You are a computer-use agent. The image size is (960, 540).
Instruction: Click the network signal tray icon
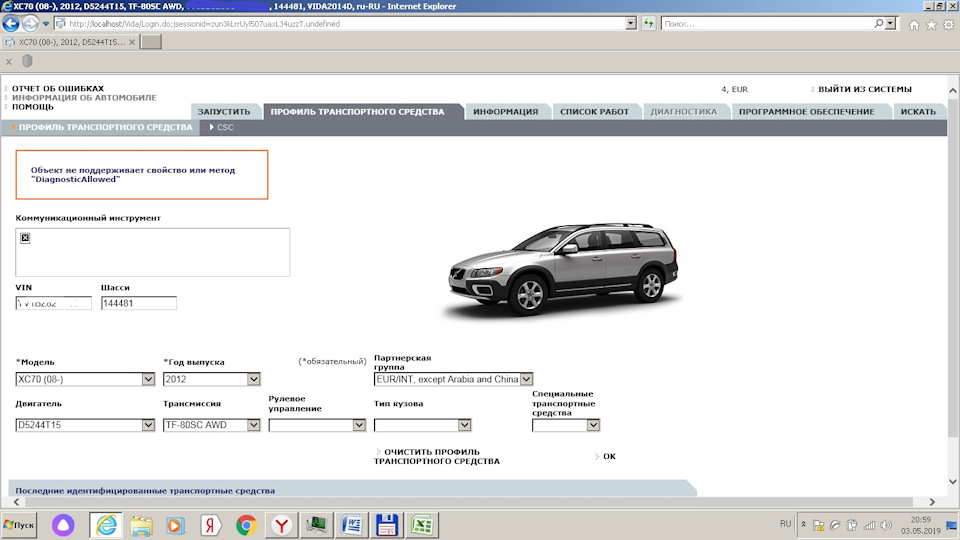point(869,525)
